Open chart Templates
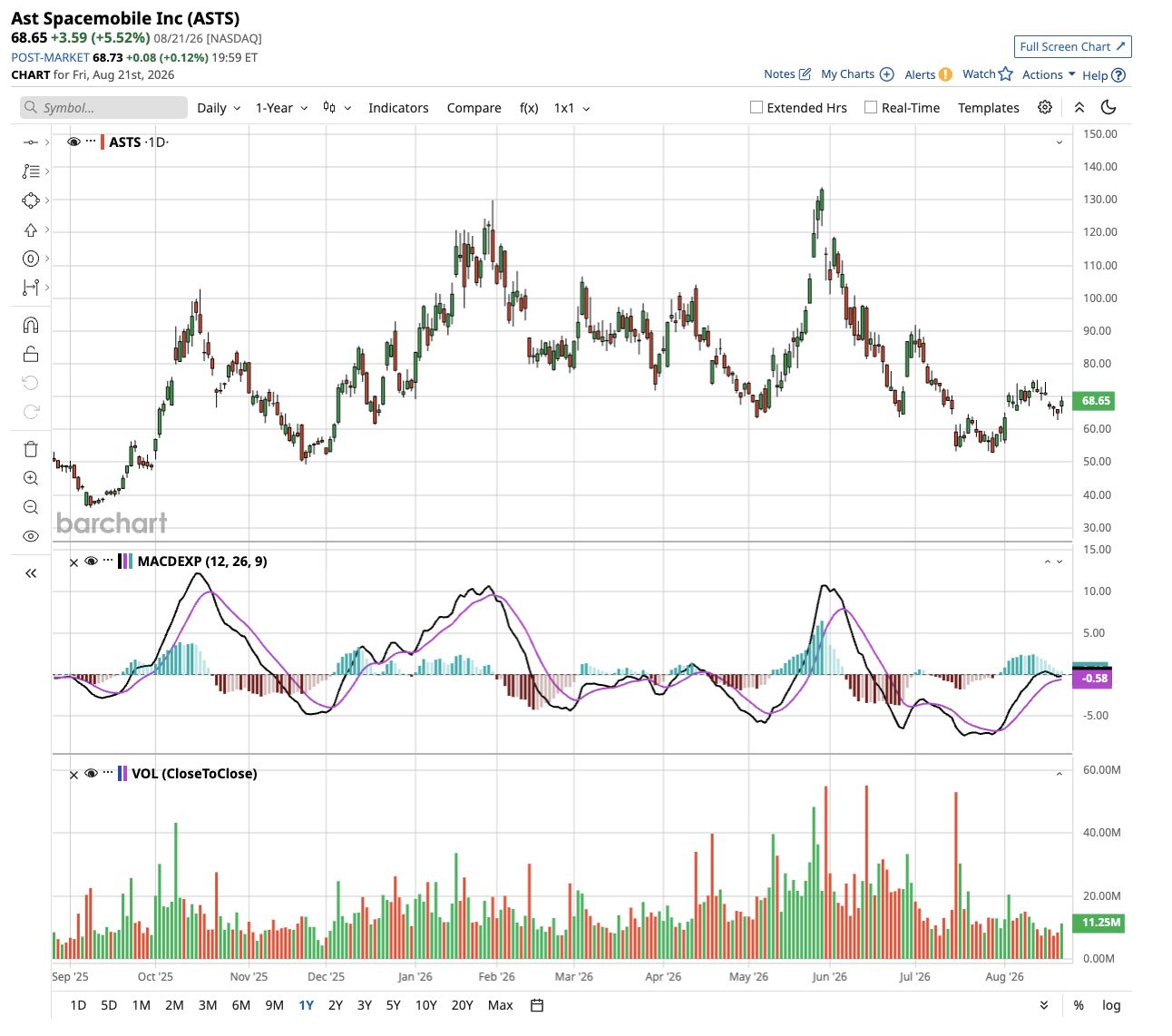1172x1036 pixels. (989, 108)
